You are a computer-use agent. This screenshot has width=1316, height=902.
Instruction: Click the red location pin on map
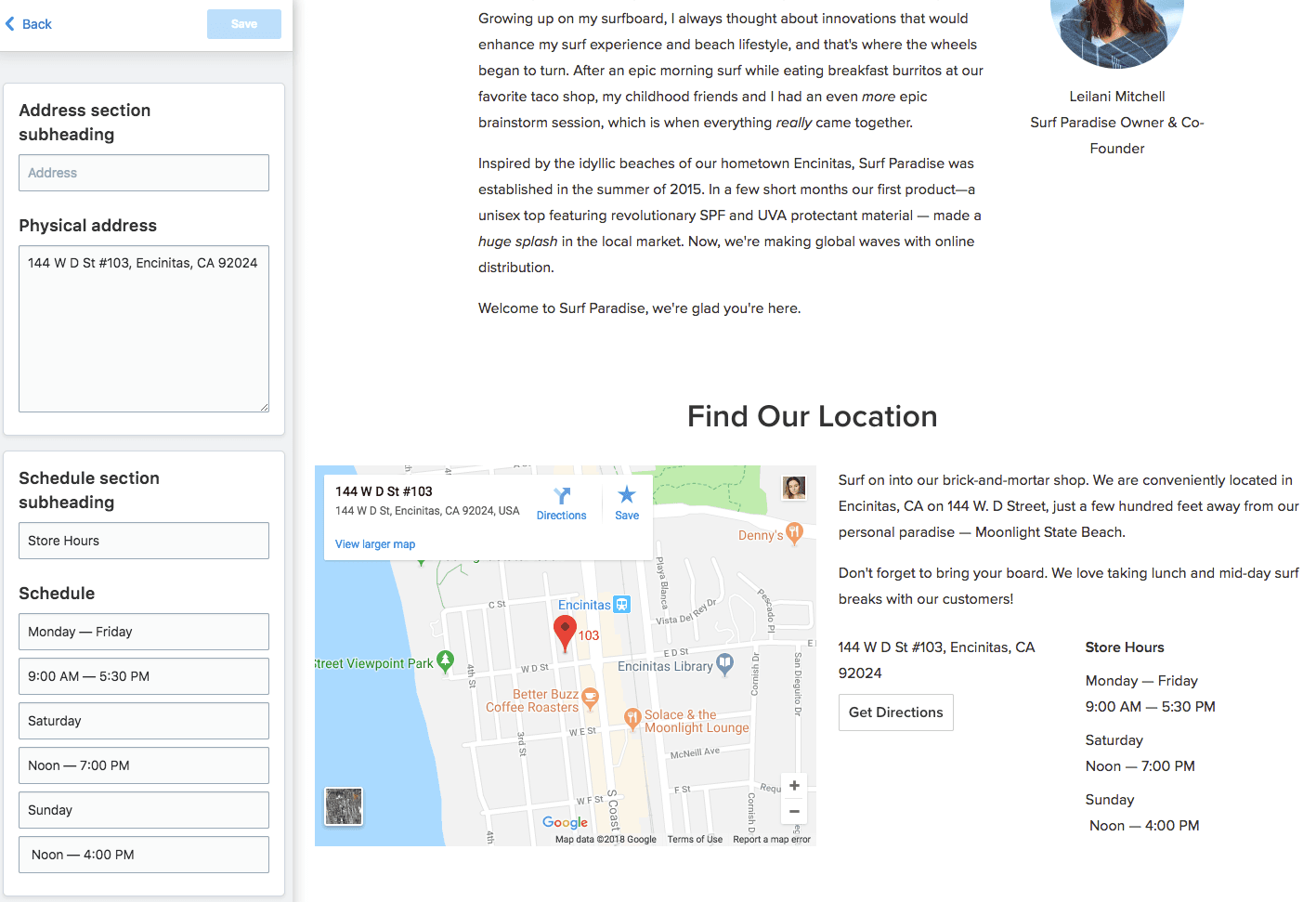565,632
